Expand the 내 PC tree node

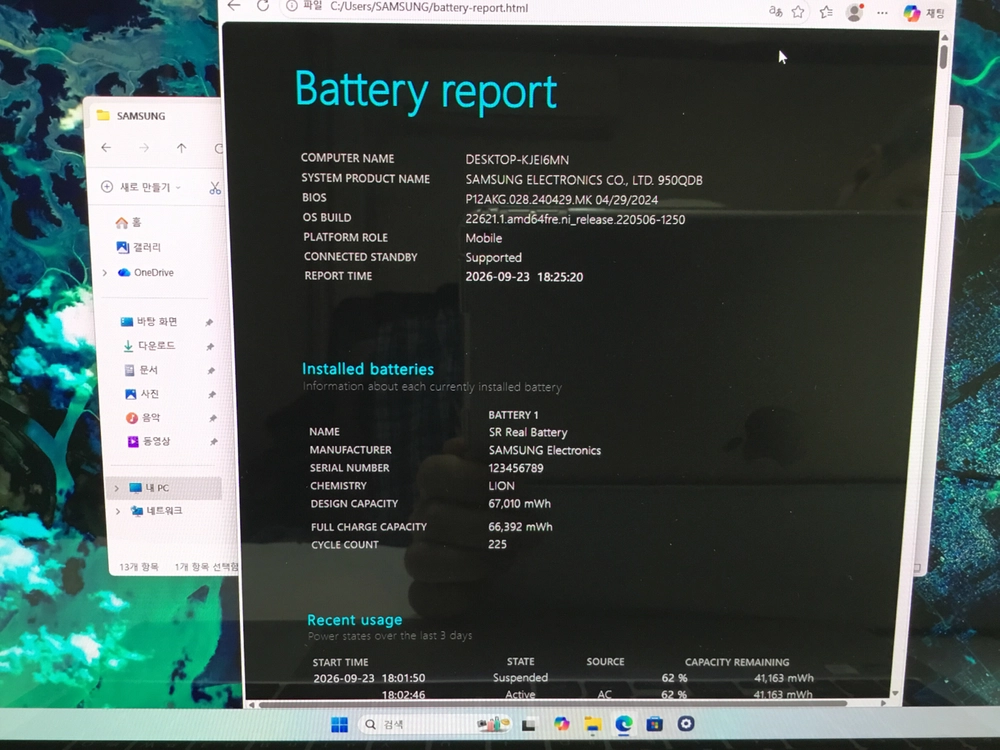(116, 488)
